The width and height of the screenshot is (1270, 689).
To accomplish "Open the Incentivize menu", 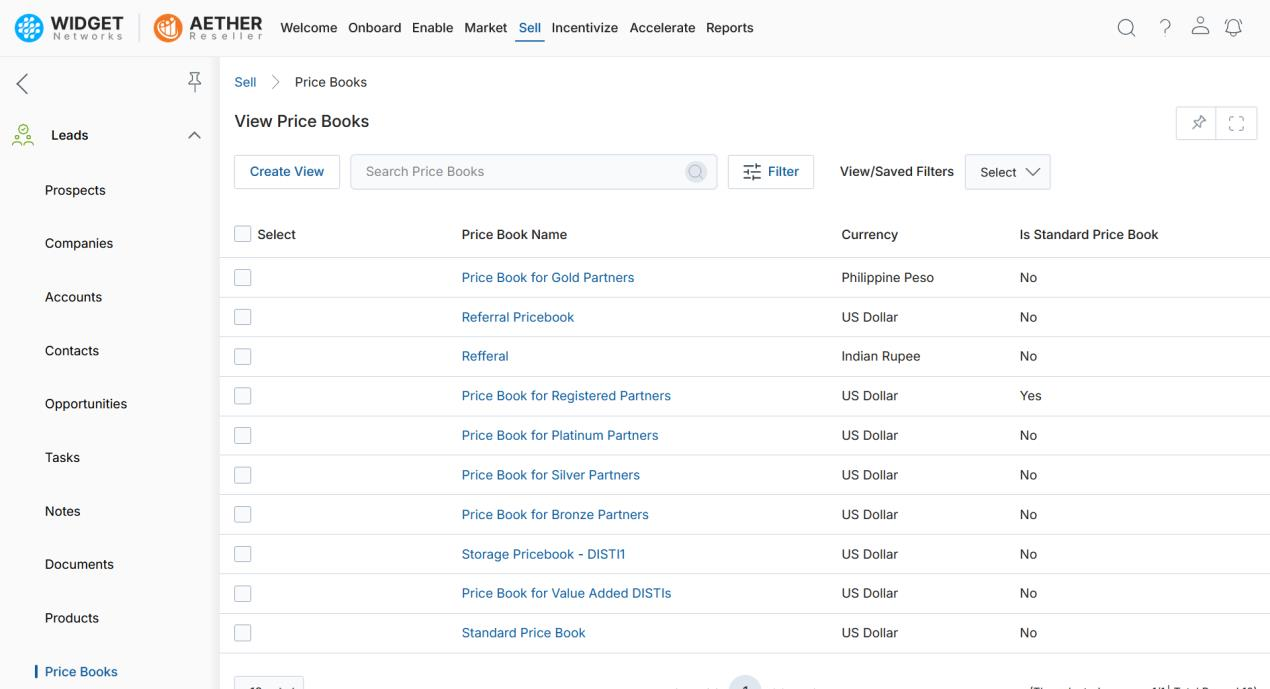I will tap(585, 28).
